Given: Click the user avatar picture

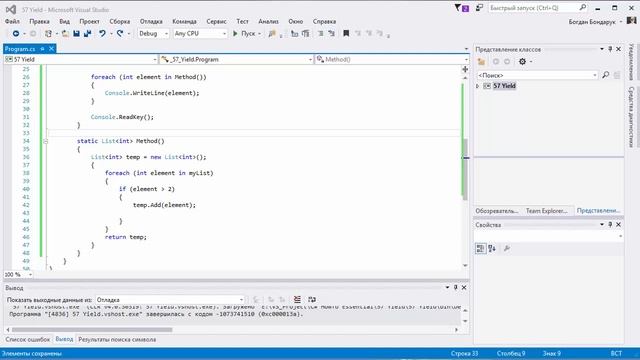Looking at the screenshot, I should coord(631,20).
